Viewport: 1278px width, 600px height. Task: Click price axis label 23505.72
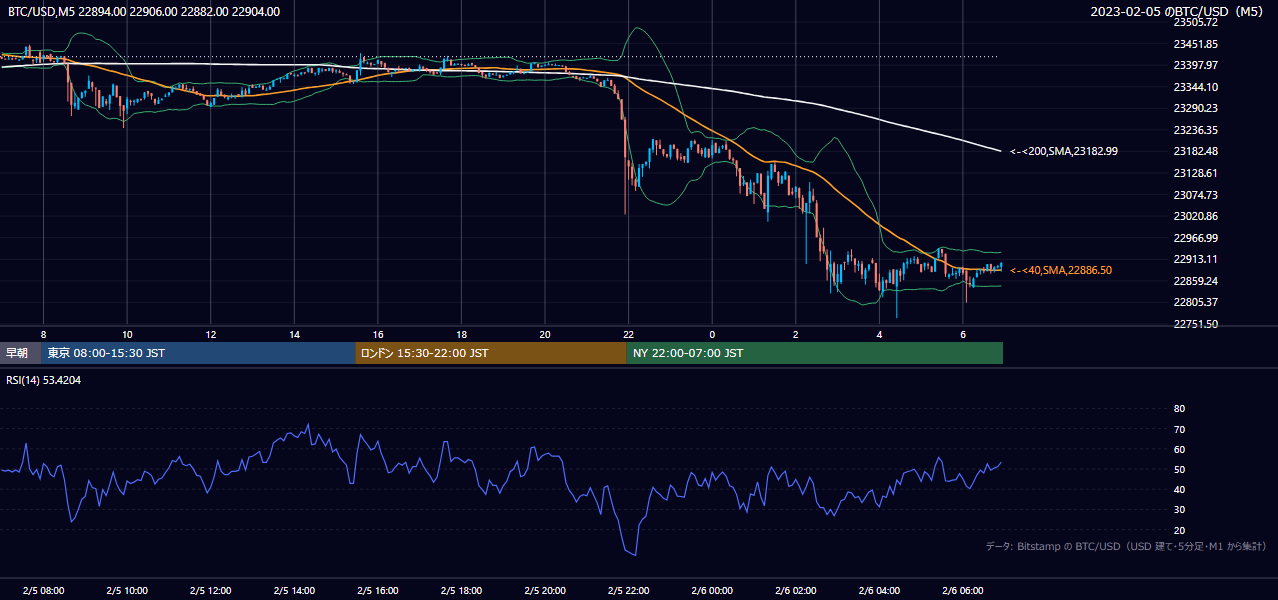1195,22
